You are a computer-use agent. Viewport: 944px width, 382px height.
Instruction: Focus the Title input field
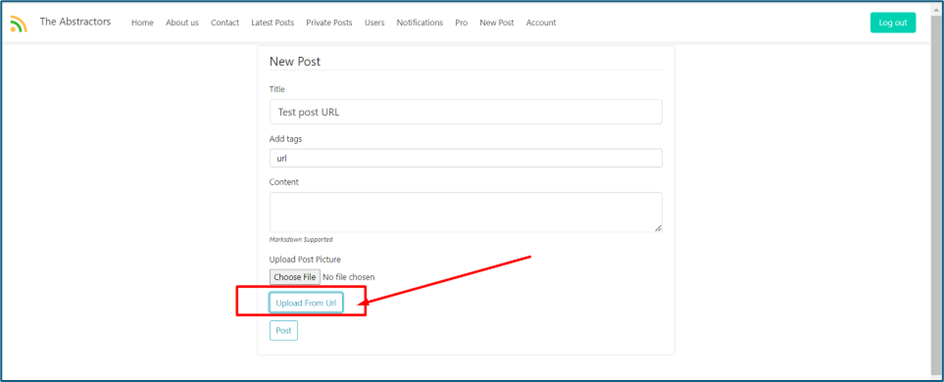(x=466, y=112)
